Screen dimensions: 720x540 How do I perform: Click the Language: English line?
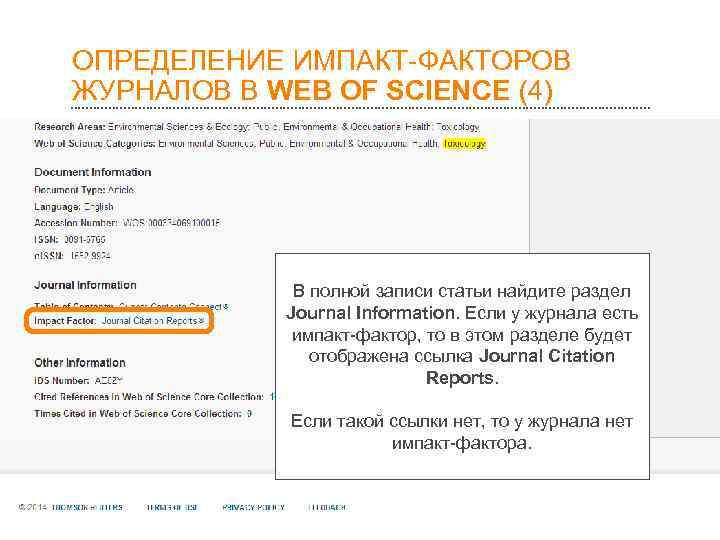click(x=74, y=207)
